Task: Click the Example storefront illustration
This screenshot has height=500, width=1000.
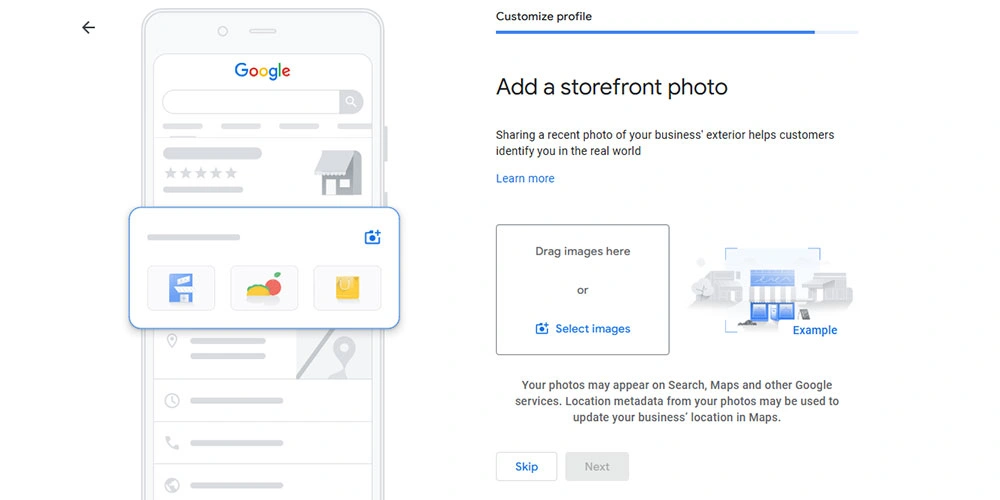Action: 770,292
